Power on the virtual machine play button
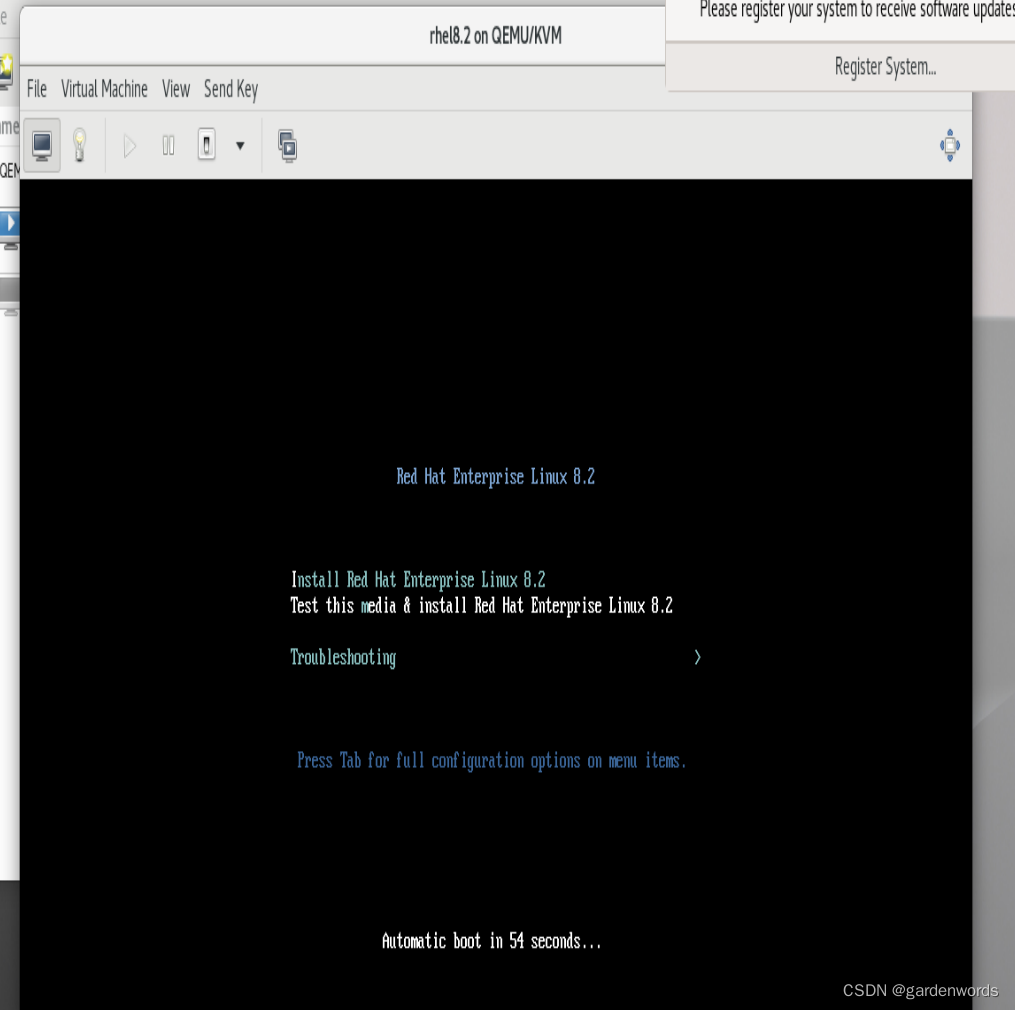Image resolution: width=1015 pixels, height=1010 pixels. click(x=129, y=146)
